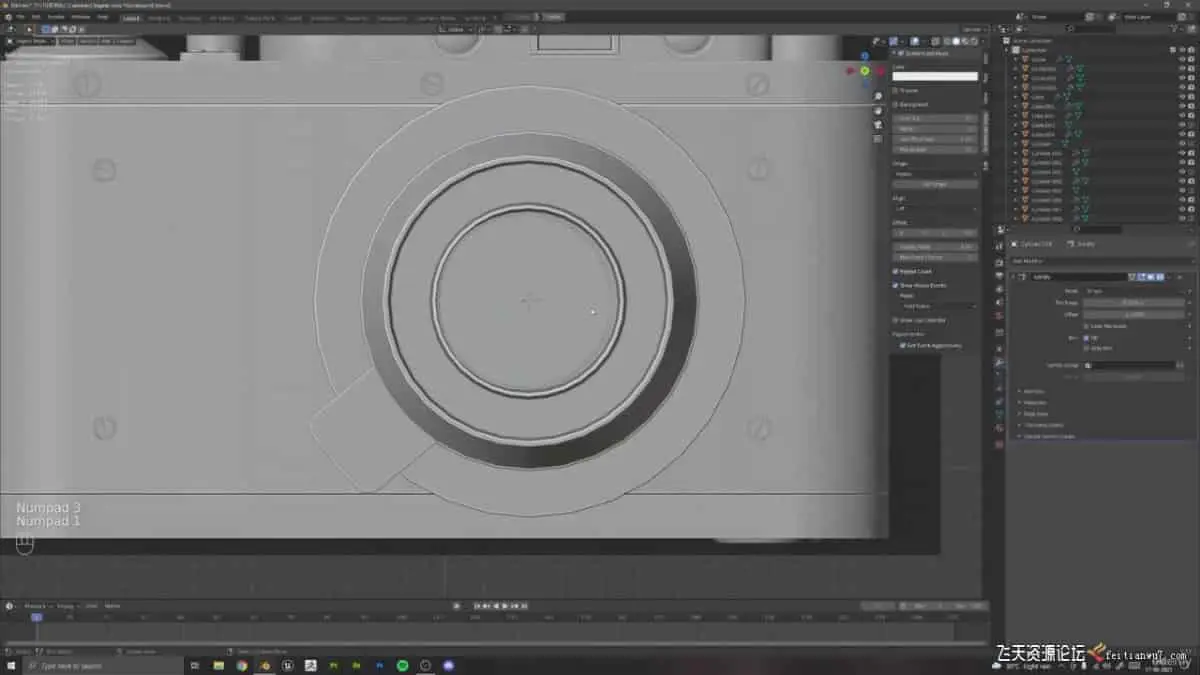Screen dimensions: 1200x675
Task: Switch viewport to rendered shading
Action: point(973,41)
